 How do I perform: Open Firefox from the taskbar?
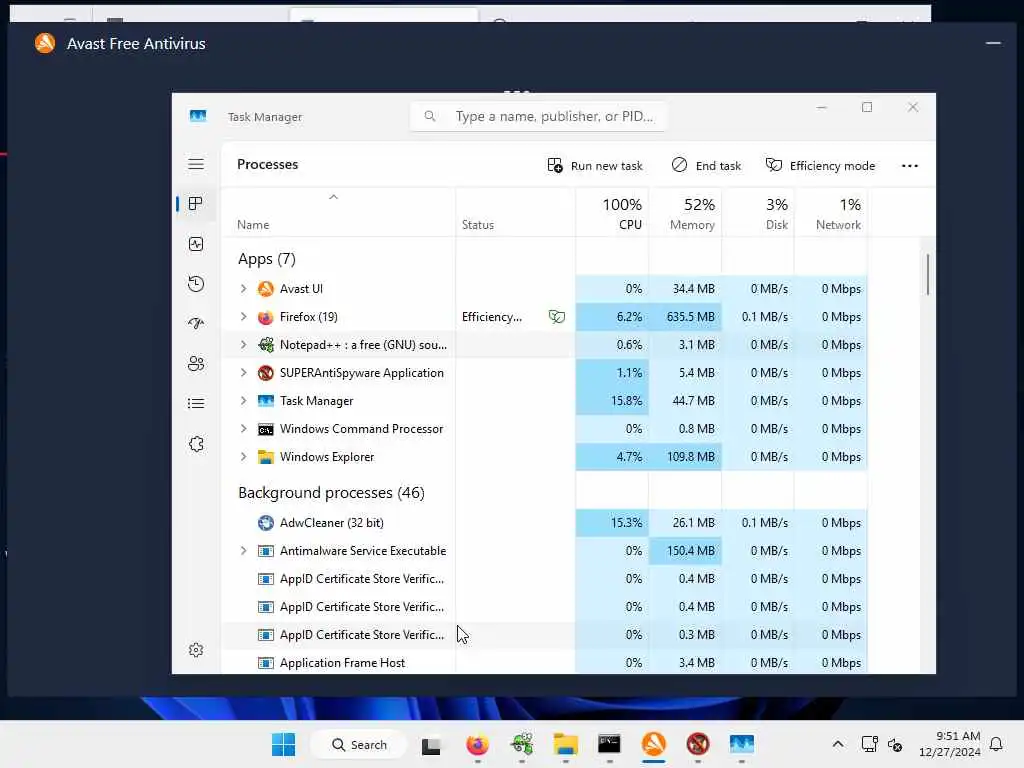(x=477, y=744)
